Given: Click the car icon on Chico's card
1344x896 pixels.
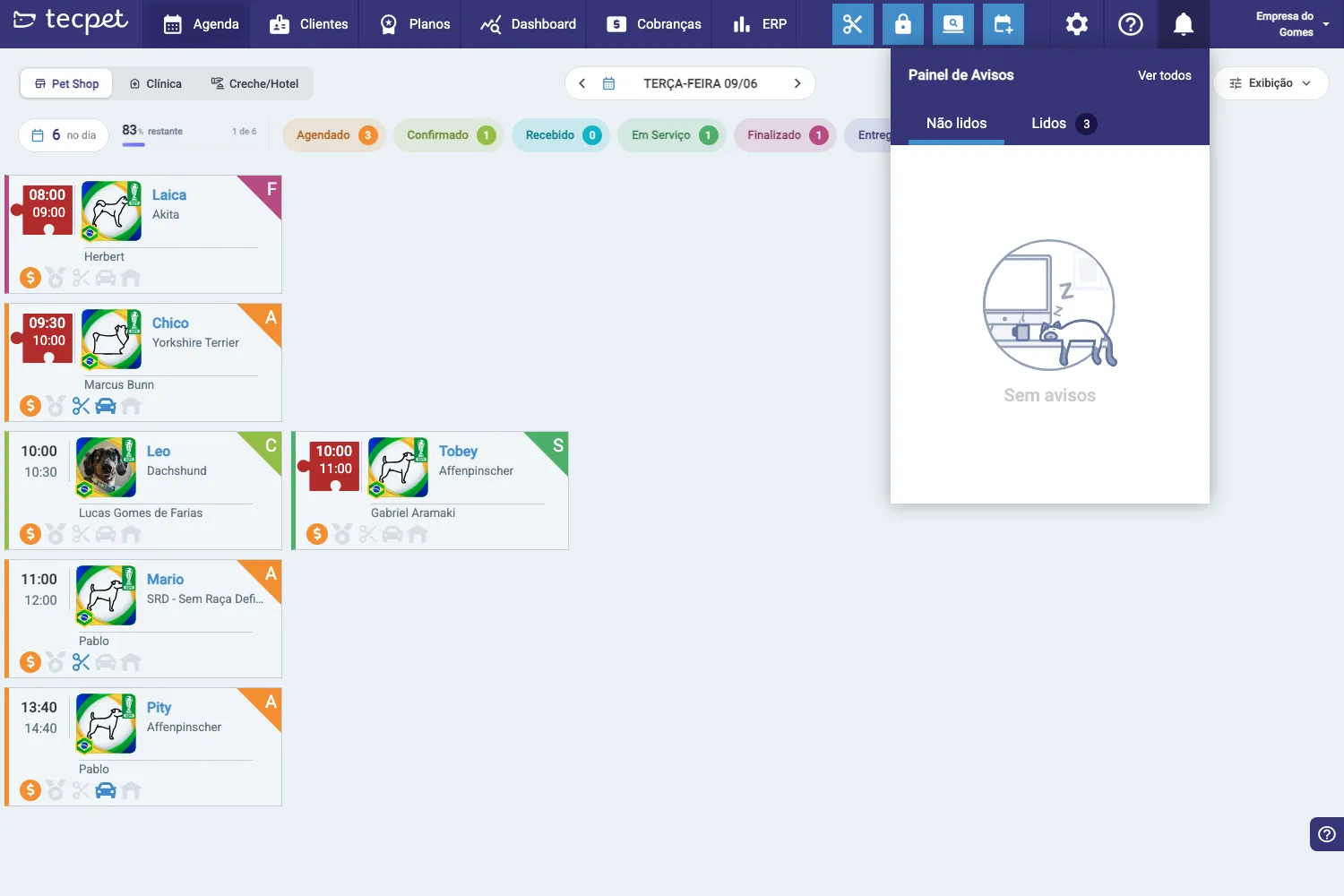Looking at the screenshot, I should pyautogui.click(x=106, y=406).
